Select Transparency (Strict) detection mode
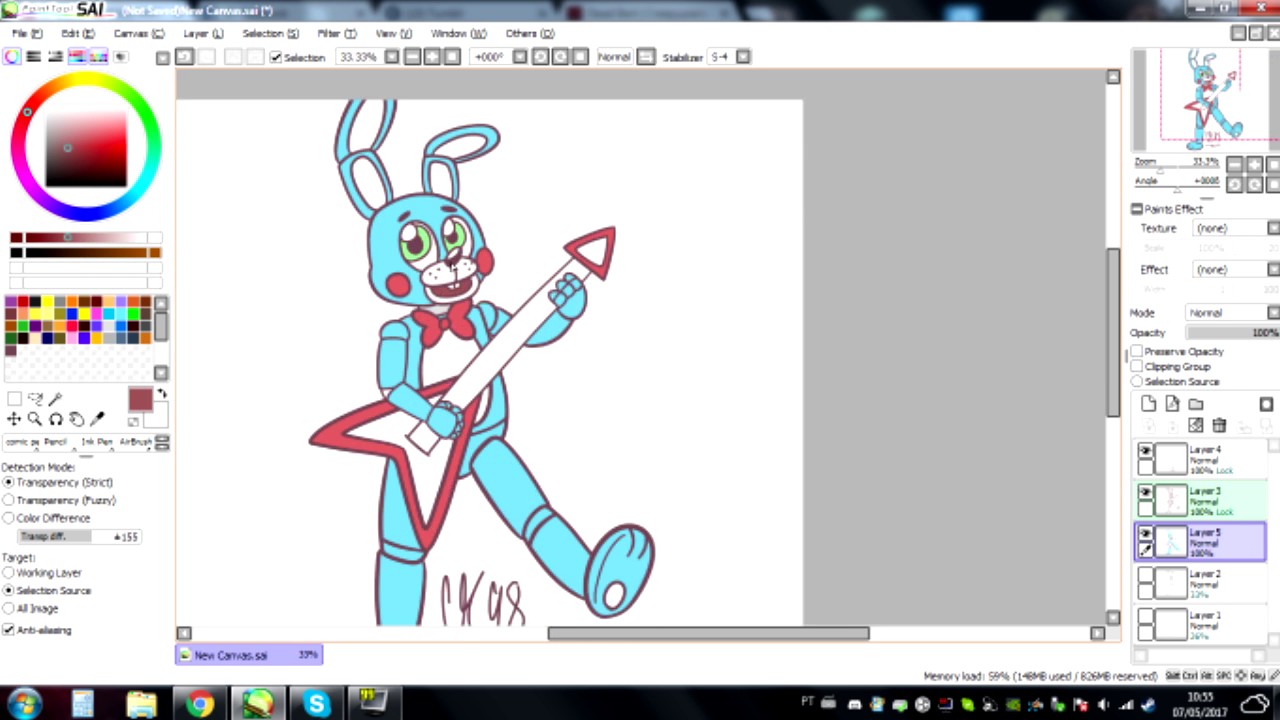1280x720 pixels. pyautogui.click(x=9, y=482)
